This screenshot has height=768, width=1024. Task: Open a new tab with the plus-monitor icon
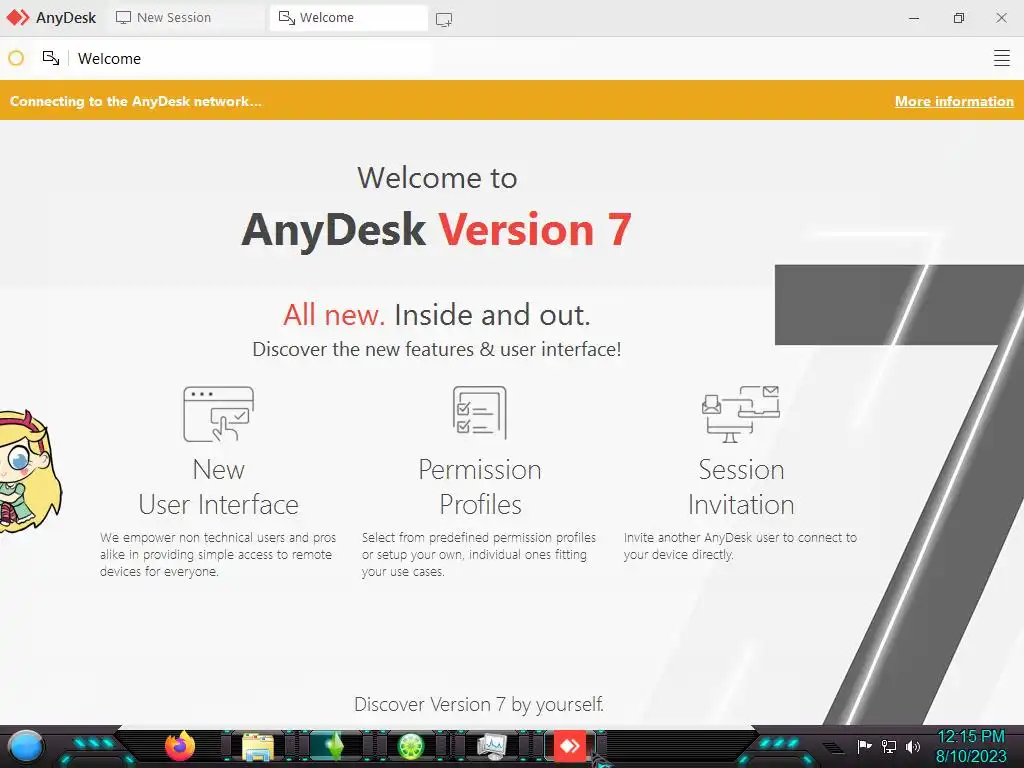pyautogui.click(x=444, y=19)
